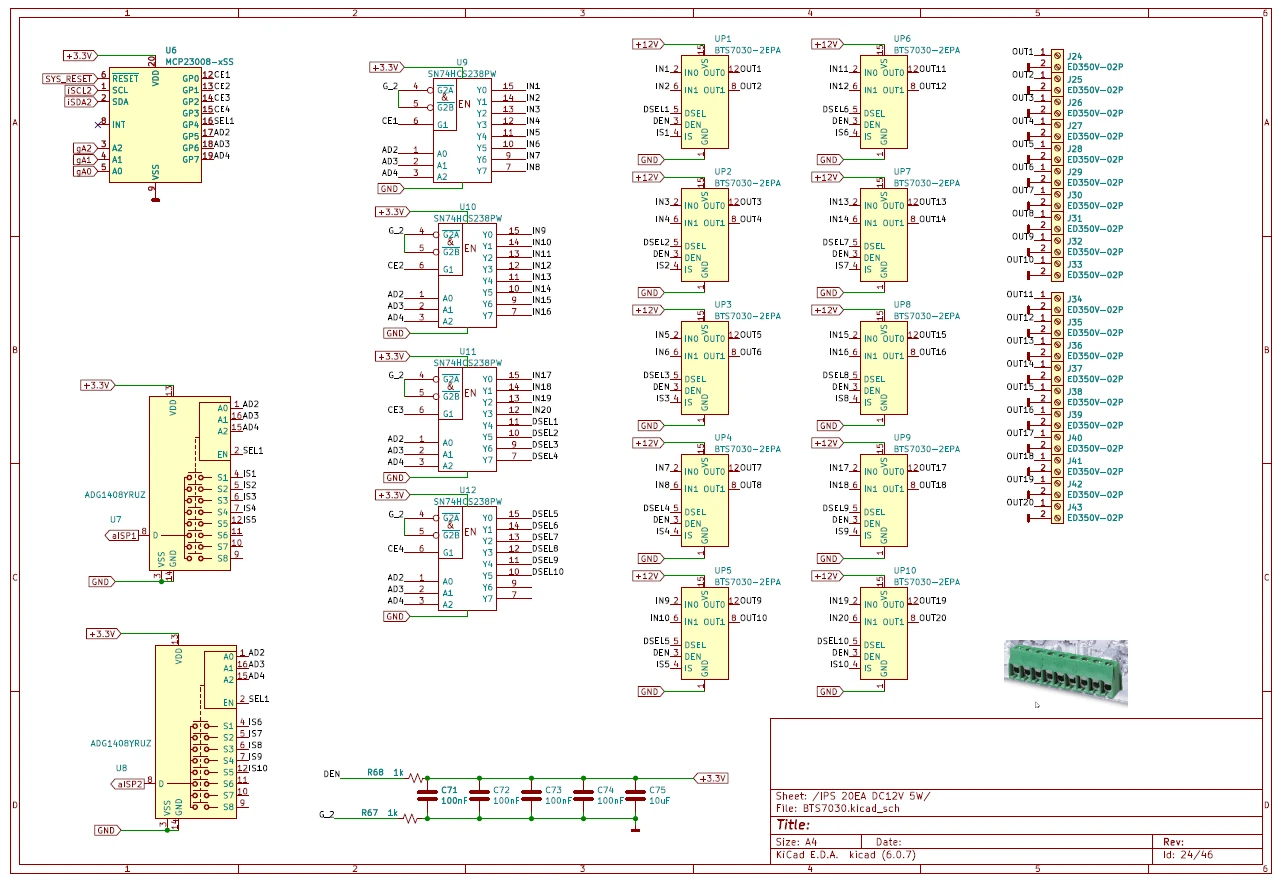Select the iSDA2 label on U6
This screenshot has width=1283, height=886.
tap(80, 101)
